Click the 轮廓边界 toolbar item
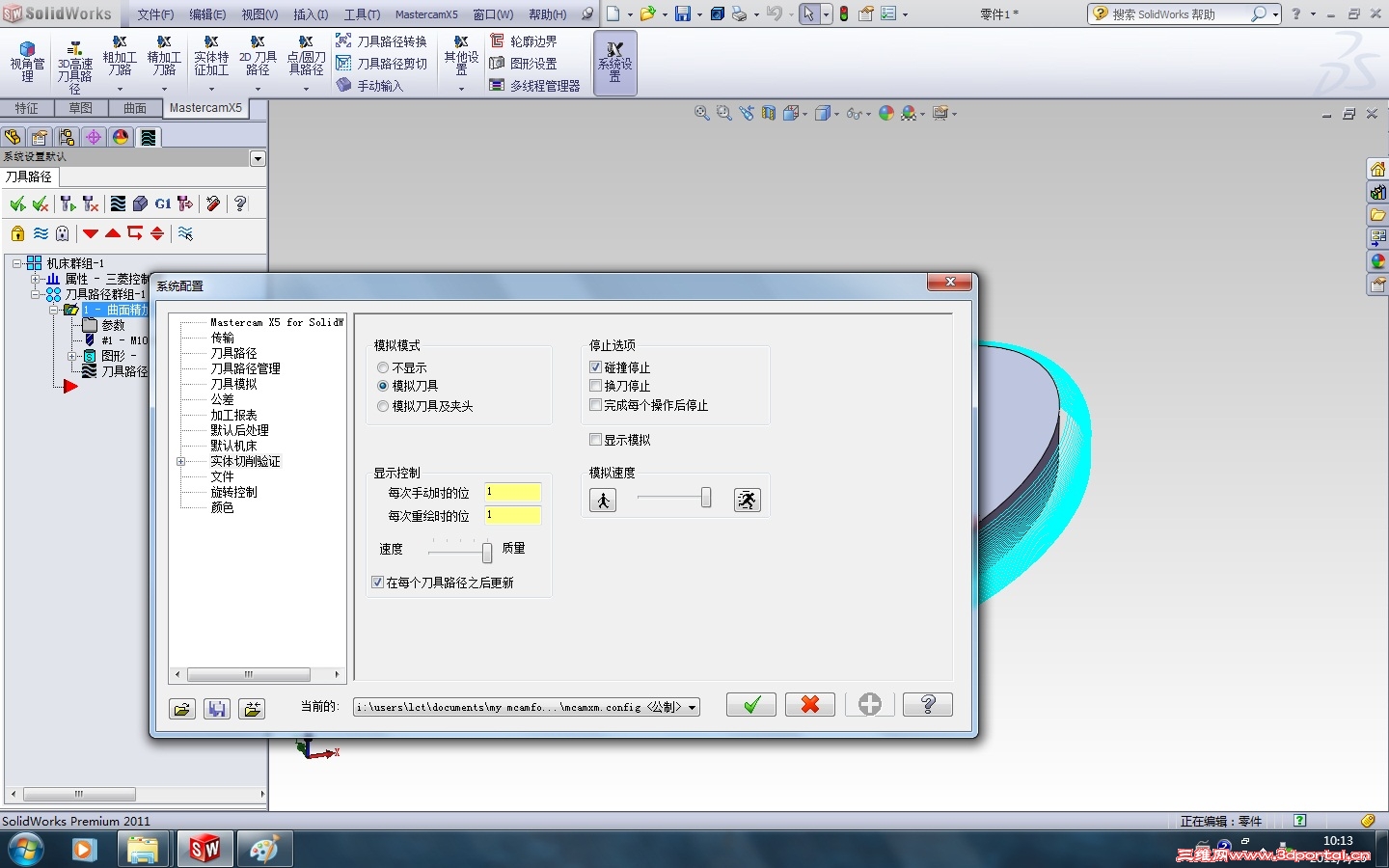1389x868 pixels. [x=523, y=41]
